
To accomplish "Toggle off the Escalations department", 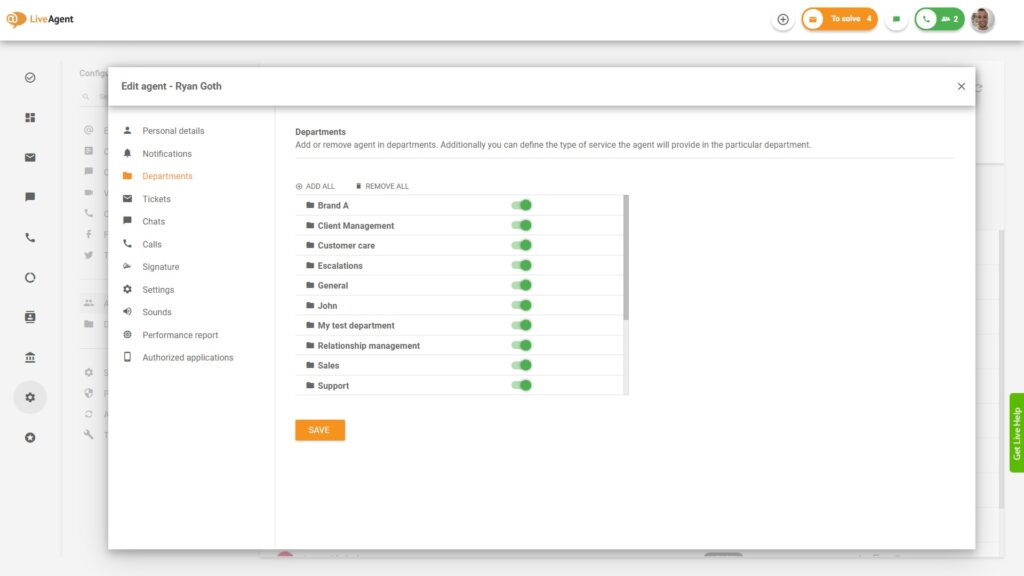I will coord(521,265).
